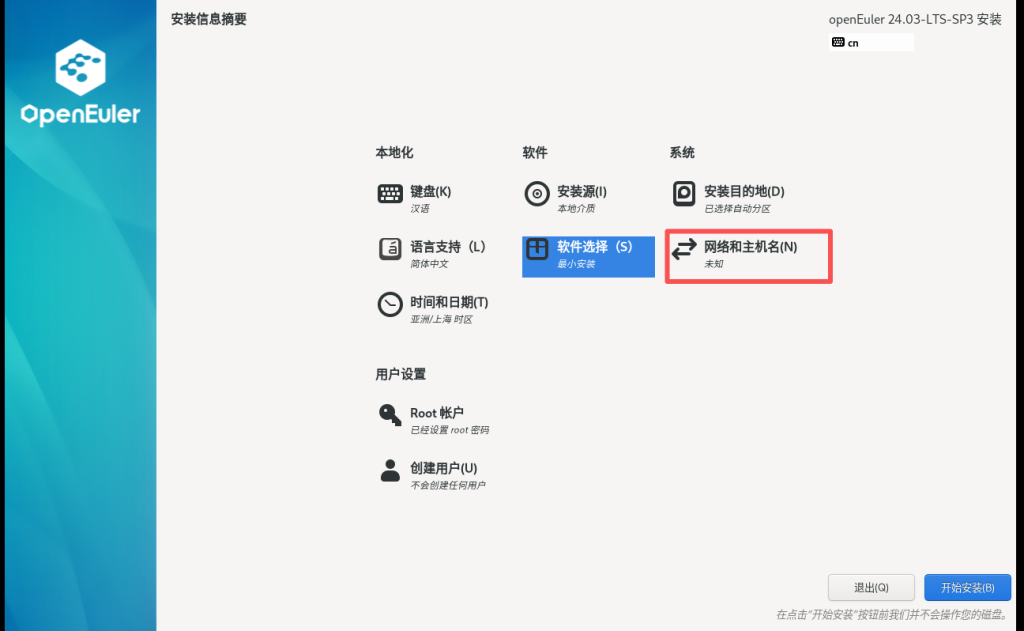
Task: Click the OpenEuler logo in the sidebar
Action: point(80,85)
